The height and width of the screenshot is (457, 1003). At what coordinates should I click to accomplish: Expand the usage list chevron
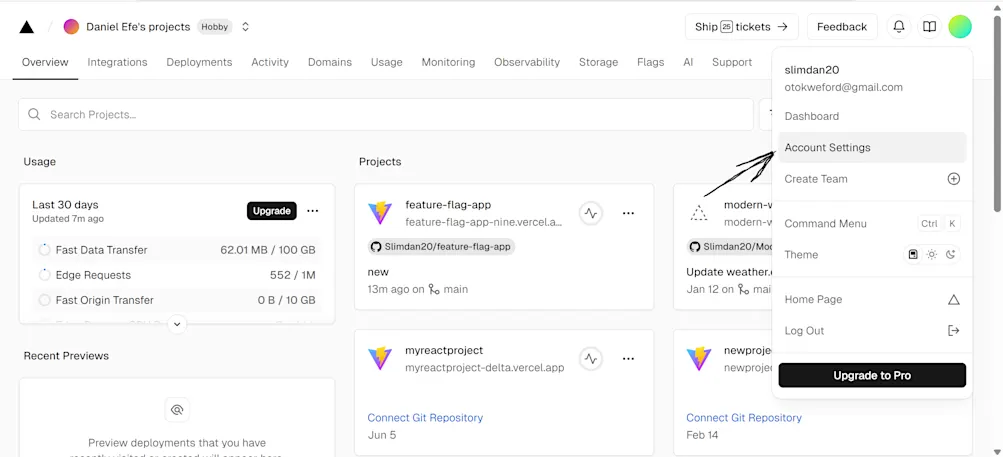click(177, 324)
